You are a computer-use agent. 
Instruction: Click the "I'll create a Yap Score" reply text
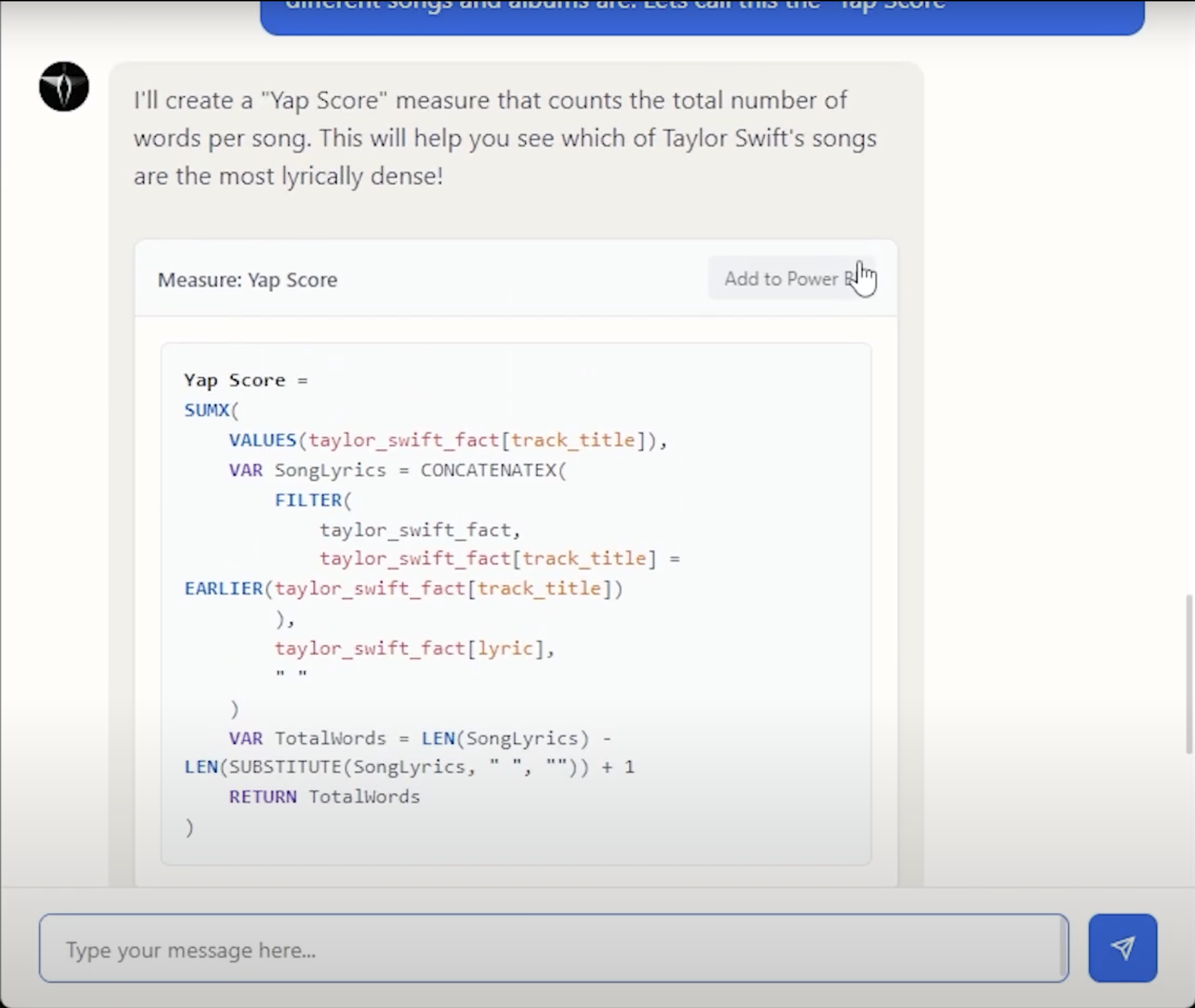click(x=505, y=138)
